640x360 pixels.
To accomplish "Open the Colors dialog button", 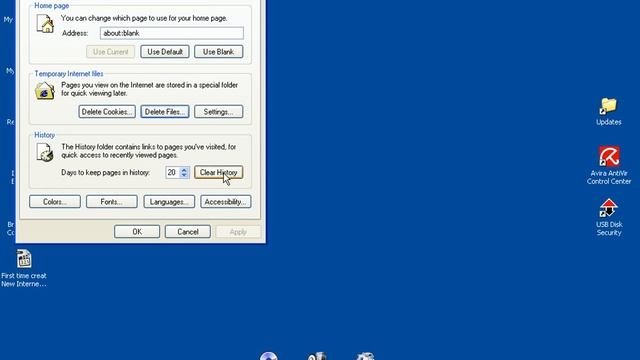I will click(55, 202).
